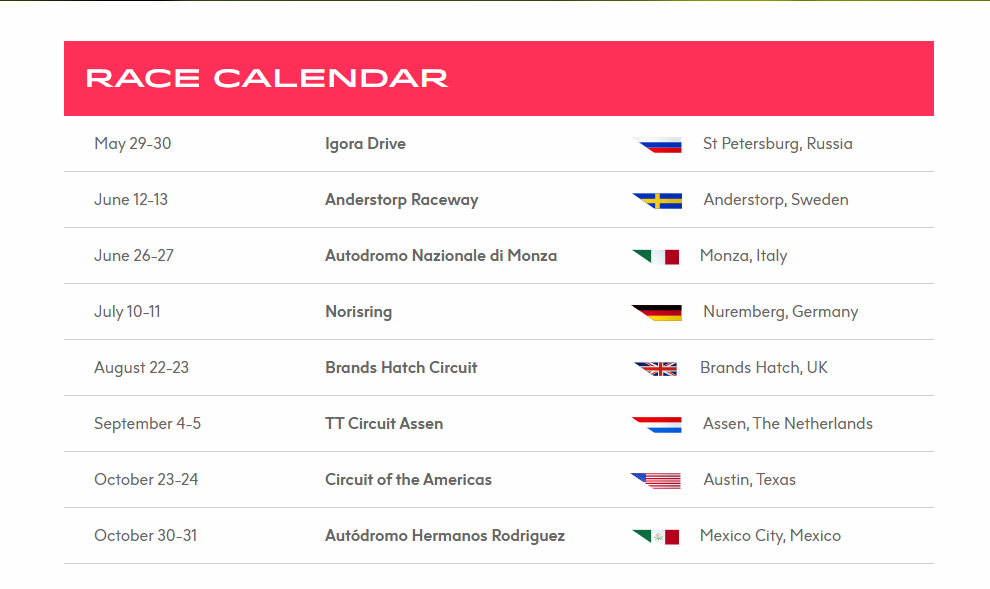The height and width of the screenshot is (589, 990).
Task: Select Brands Hatch Circuit
Action: (401, 367)
